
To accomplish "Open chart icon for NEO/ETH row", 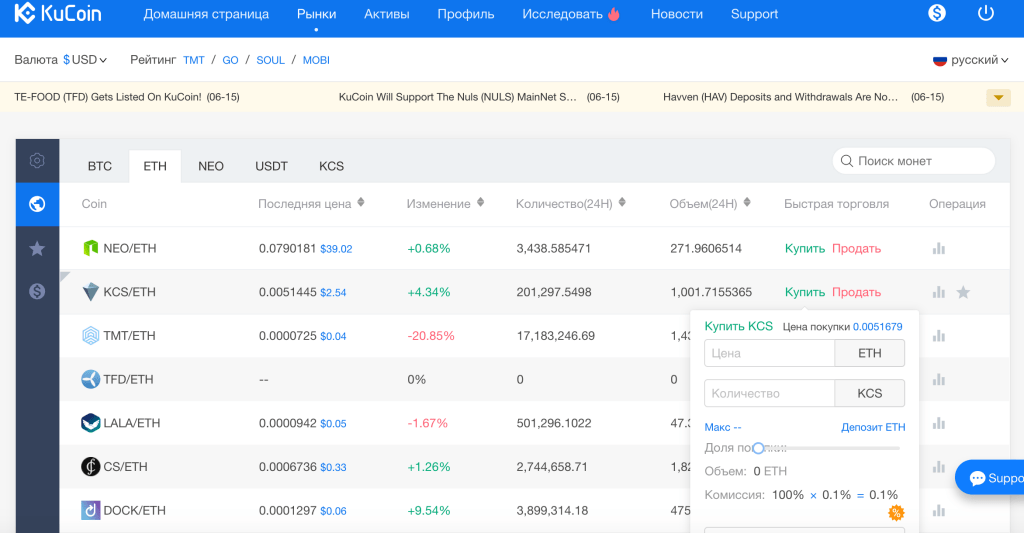I will click(x=939, y=248).
